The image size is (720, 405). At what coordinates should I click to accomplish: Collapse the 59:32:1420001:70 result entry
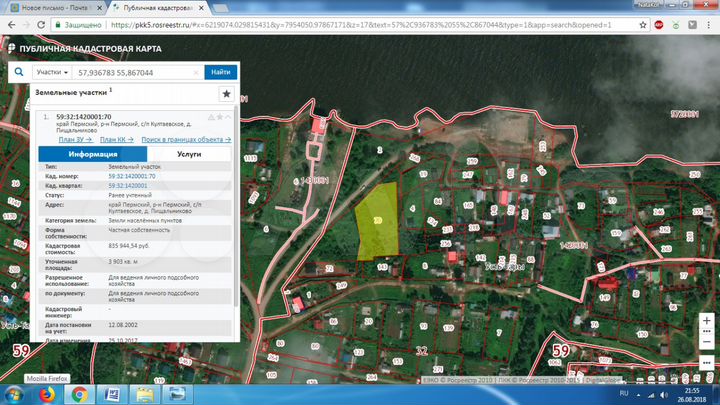[x=229, y=117]
